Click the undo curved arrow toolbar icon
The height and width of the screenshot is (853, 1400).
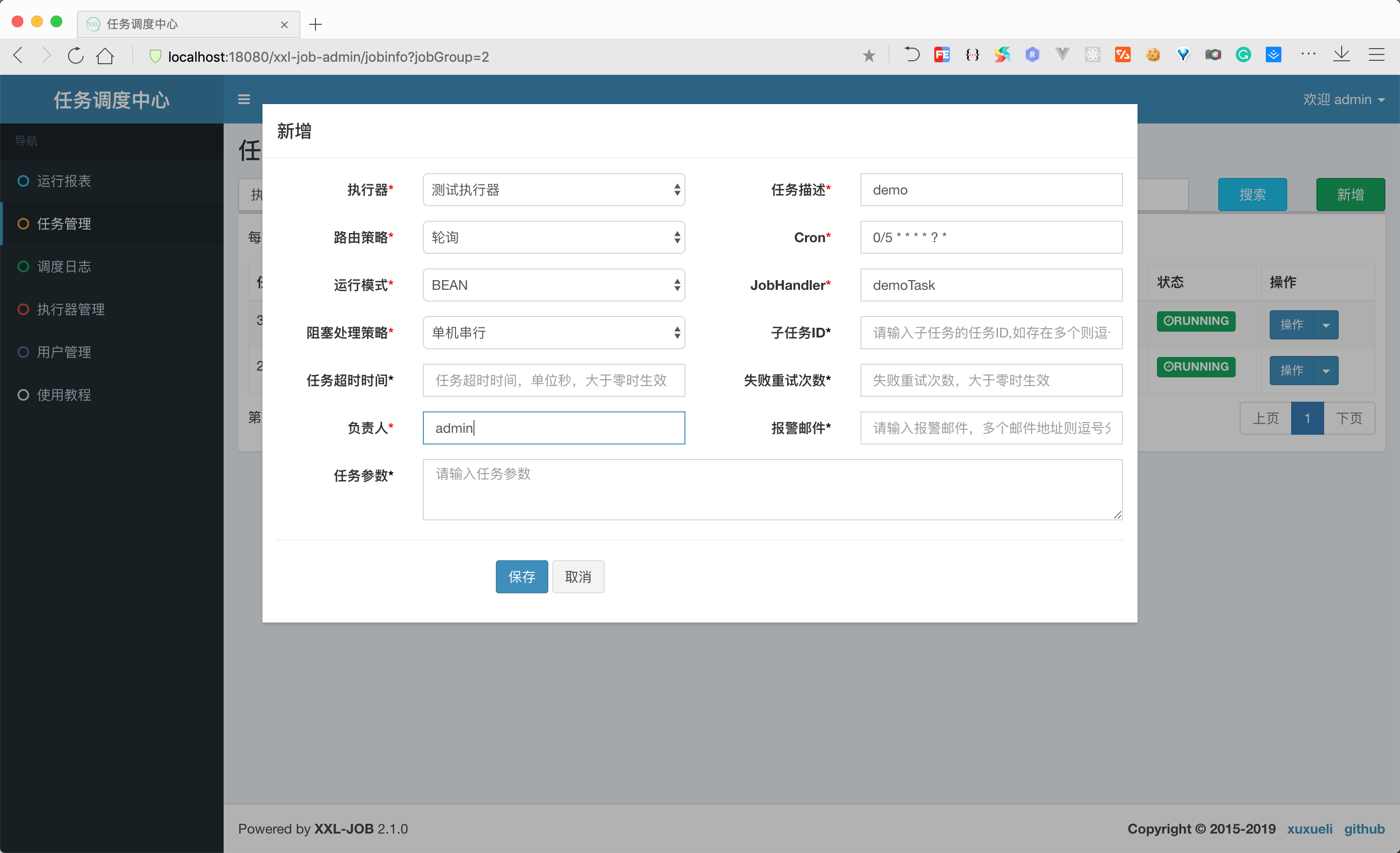(x=911, y=54)
